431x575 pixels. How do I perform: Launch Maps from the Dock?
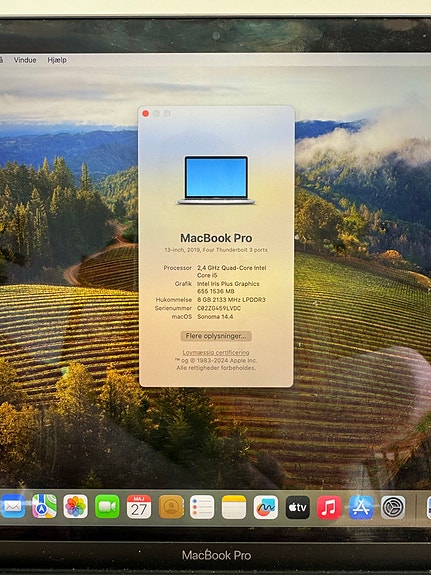click(x=44, y=506)
